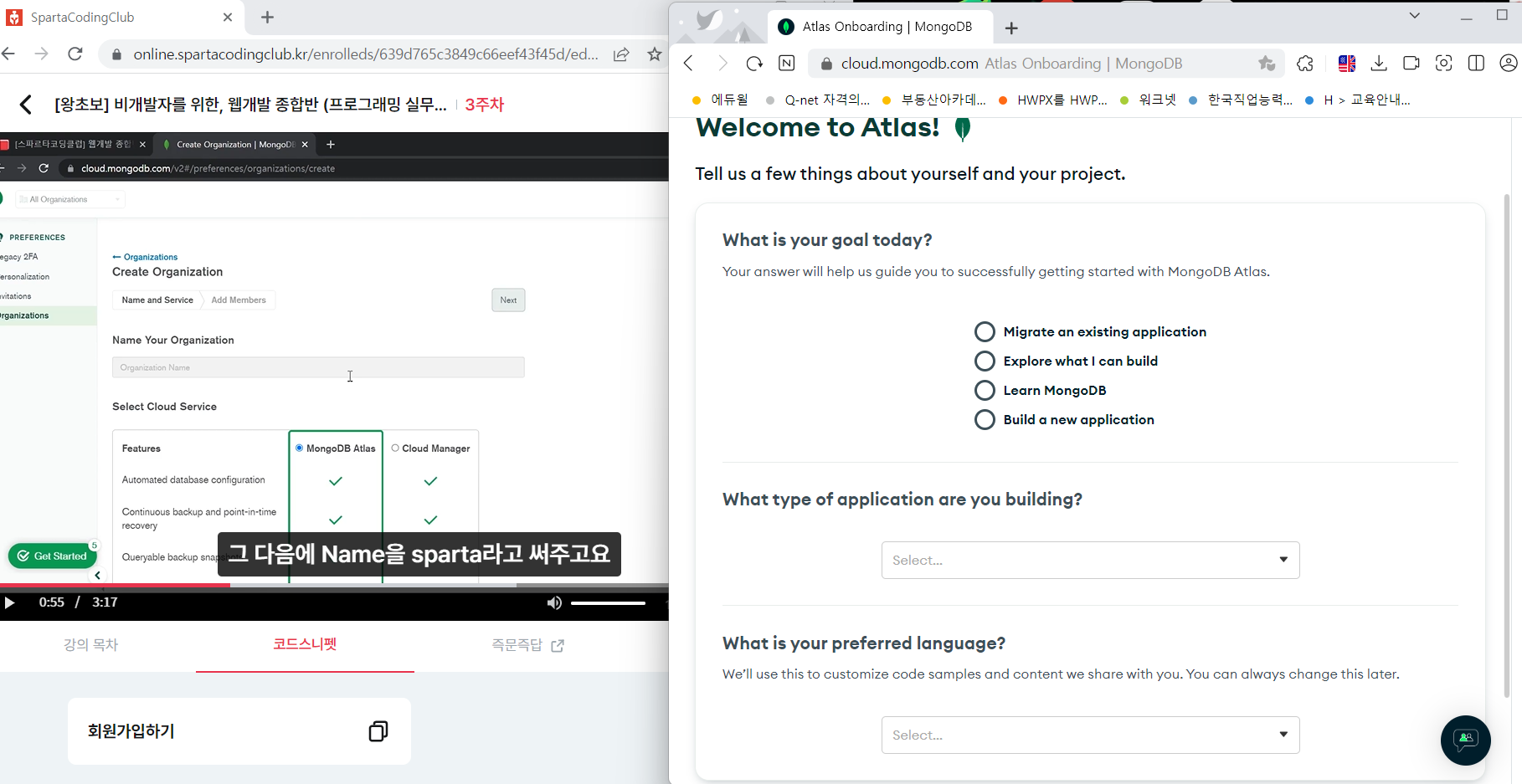1522x784 pixels.
Task: Select the SpartaCodingClub browser tab
Action: [121, 18]
